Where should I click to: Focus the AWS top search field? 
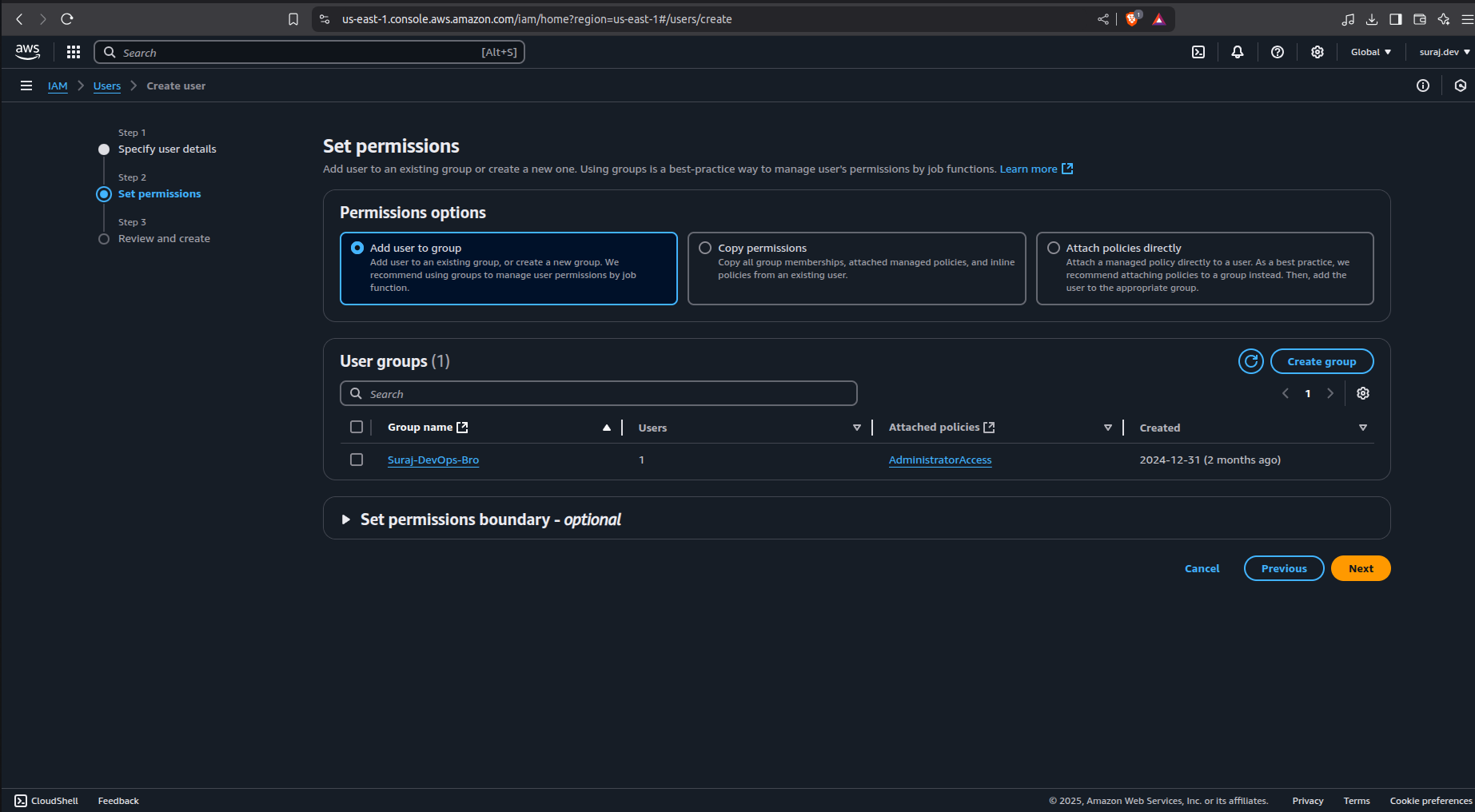pos(309,52)
